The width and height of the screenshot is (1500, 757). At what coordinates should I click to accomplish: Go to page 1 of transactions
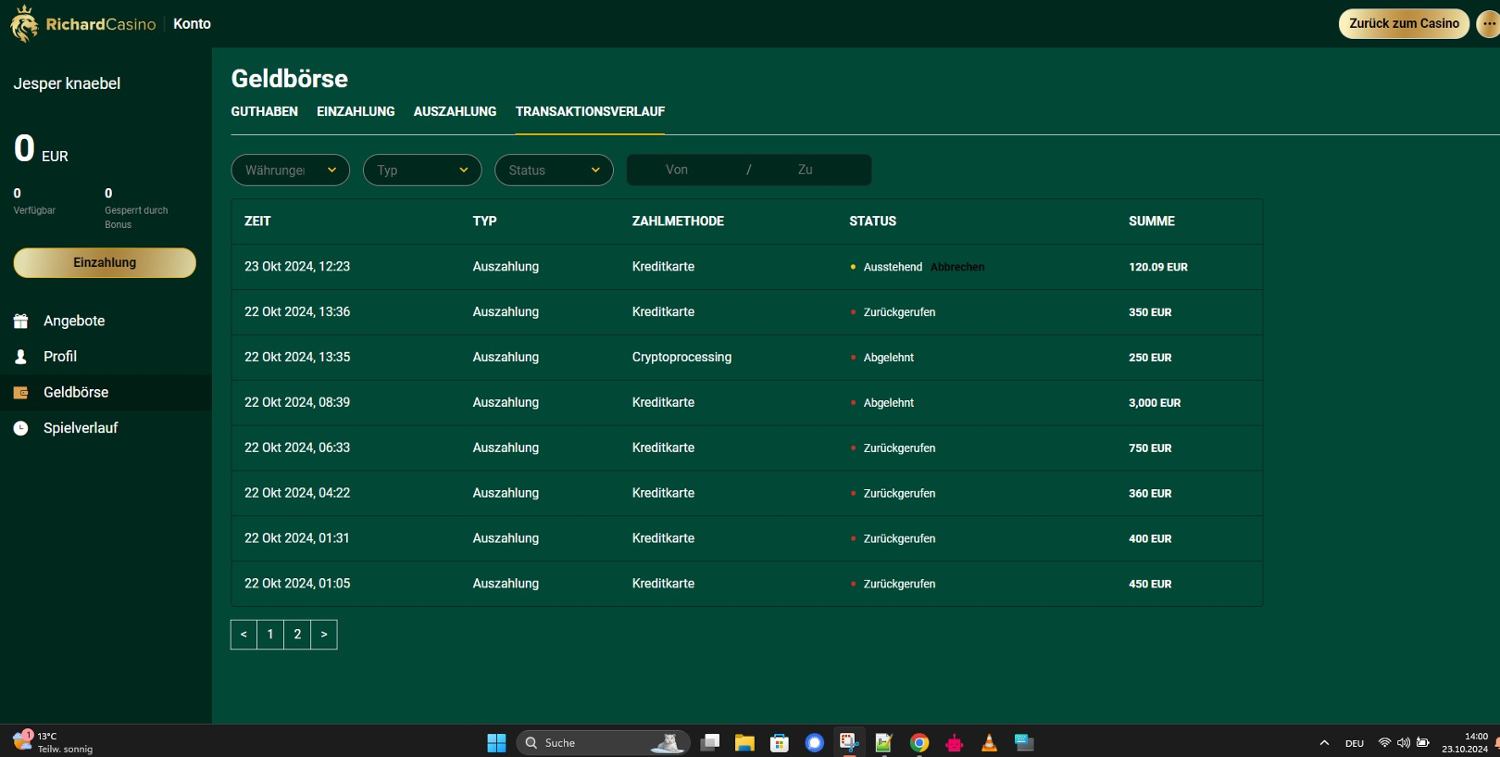[x=270, y=635]
